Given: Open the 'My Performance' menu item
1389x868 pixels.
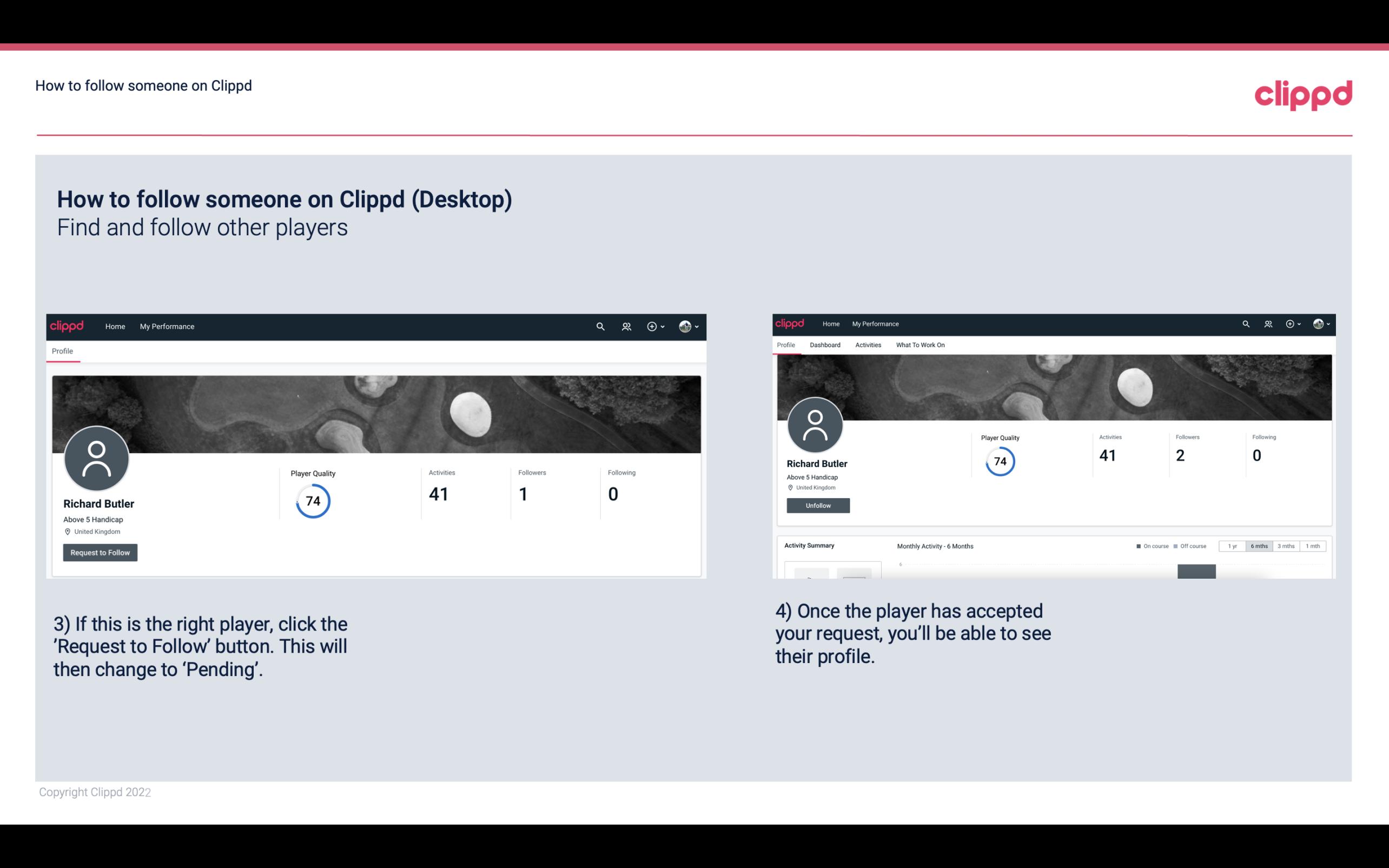Looking at the screenshot, I should click(166, 326).
